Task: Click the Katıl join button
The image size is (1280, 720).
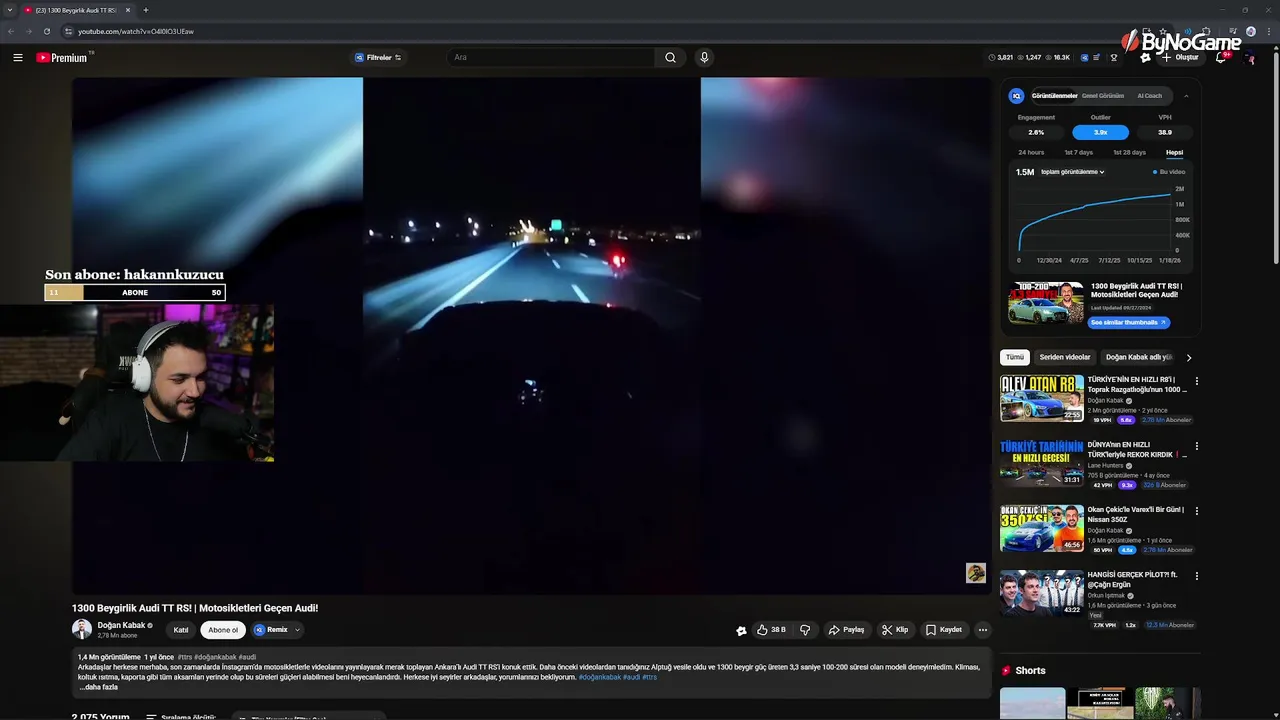Action: tap(181, 630)
